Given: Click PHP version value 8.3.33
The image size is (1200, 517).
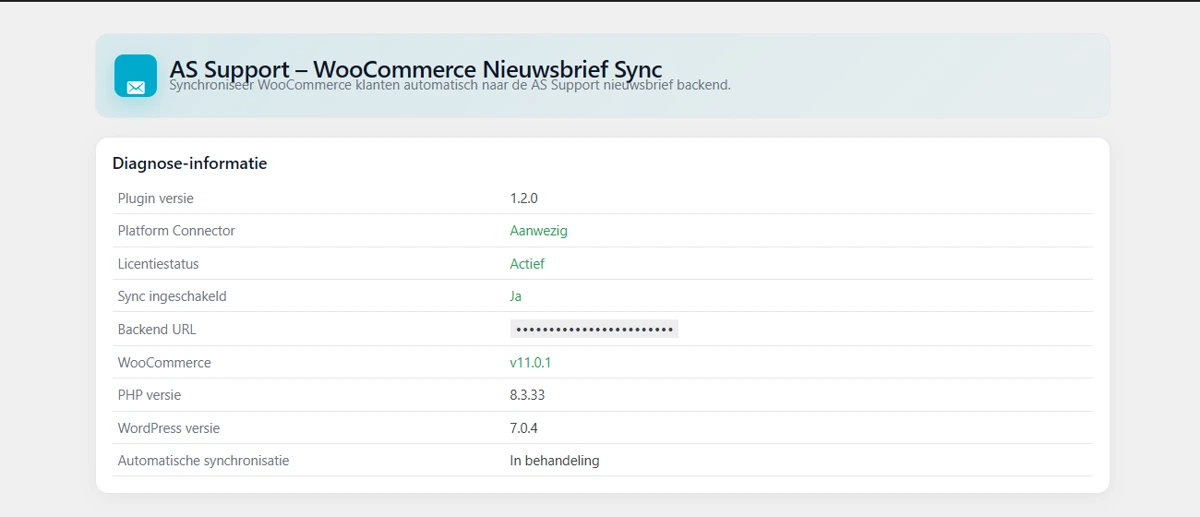Looking at the screenshot, I should tap(527, 395).
